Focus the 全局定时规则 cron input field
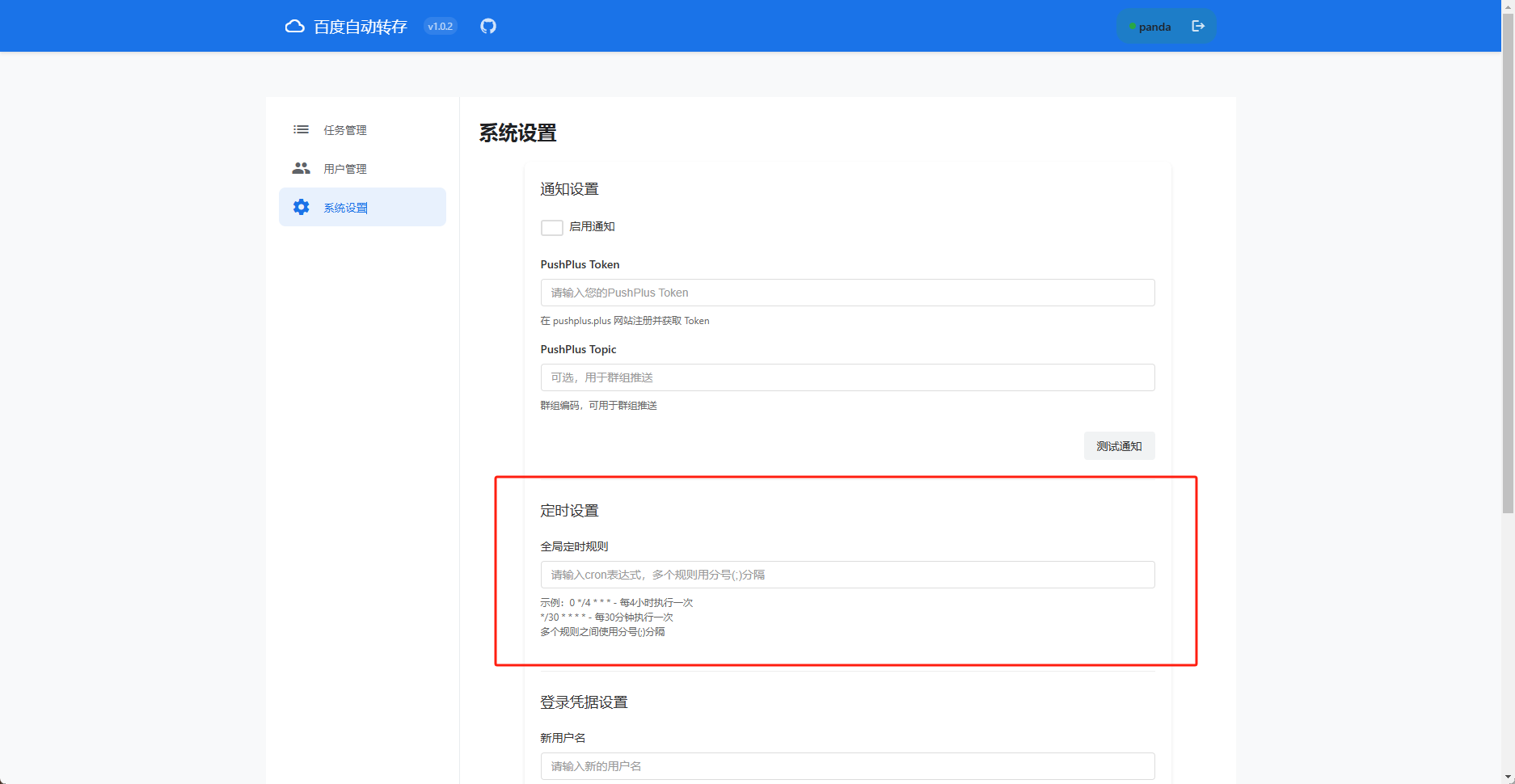The image size is (1515, 784). coord(847,575)
